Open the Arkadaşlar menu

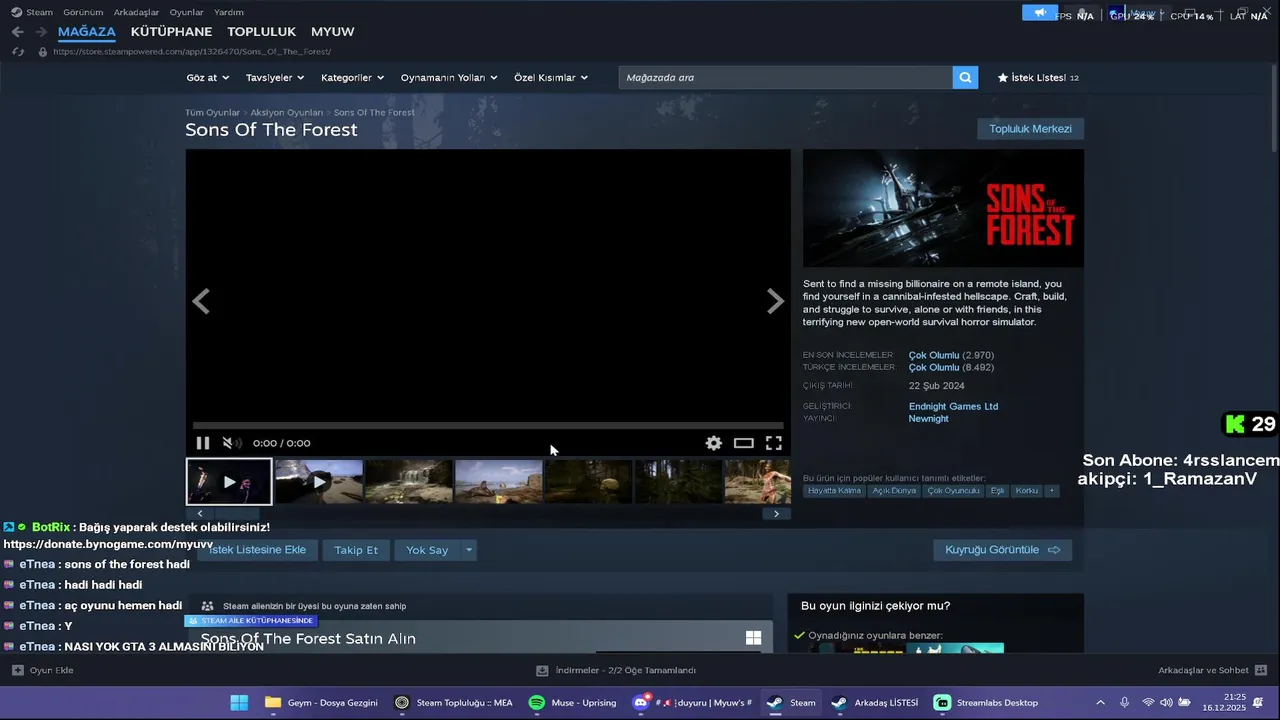tap(136, 12)
